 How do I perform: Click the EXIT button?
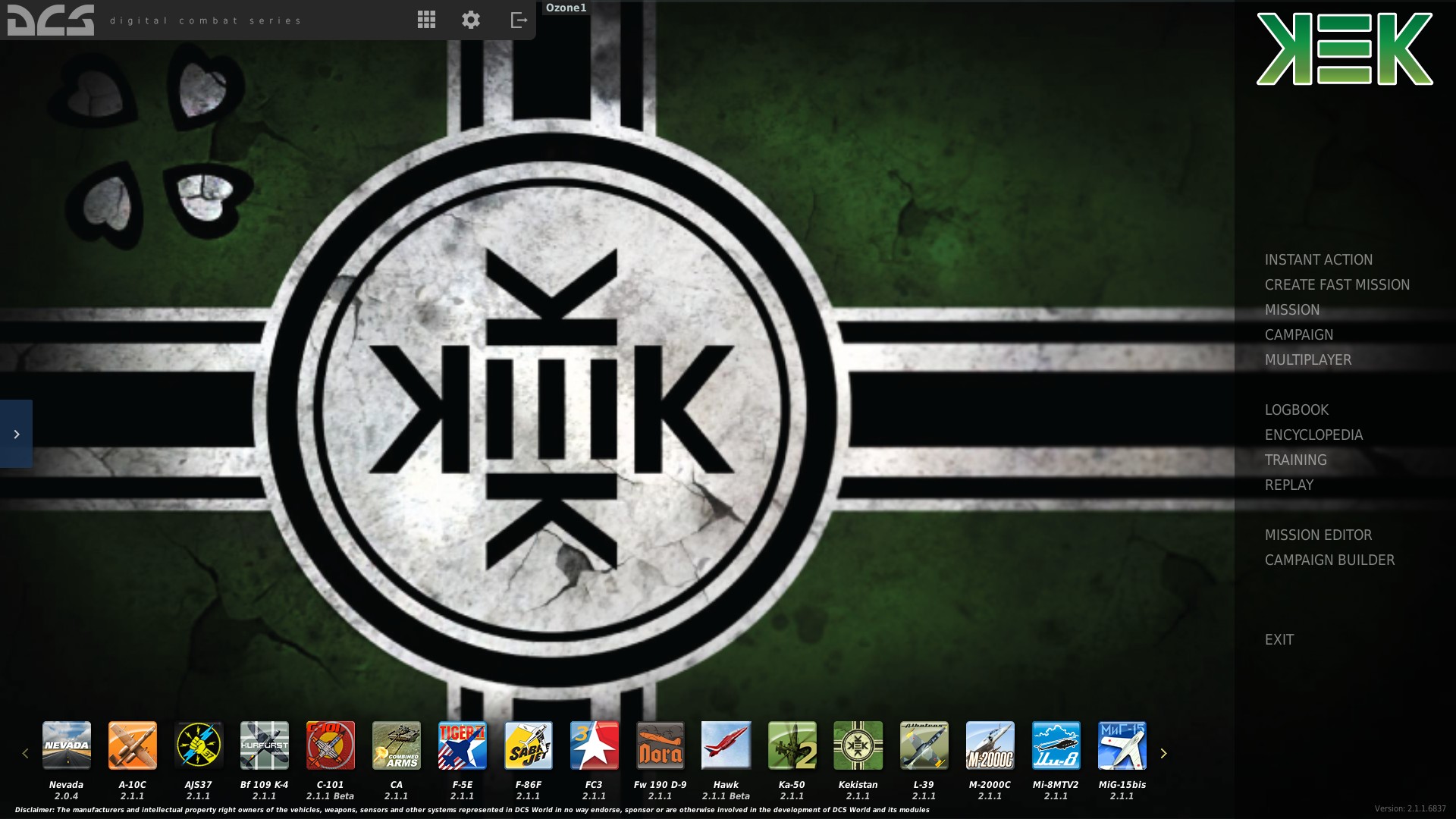(x=1279, y=639)
